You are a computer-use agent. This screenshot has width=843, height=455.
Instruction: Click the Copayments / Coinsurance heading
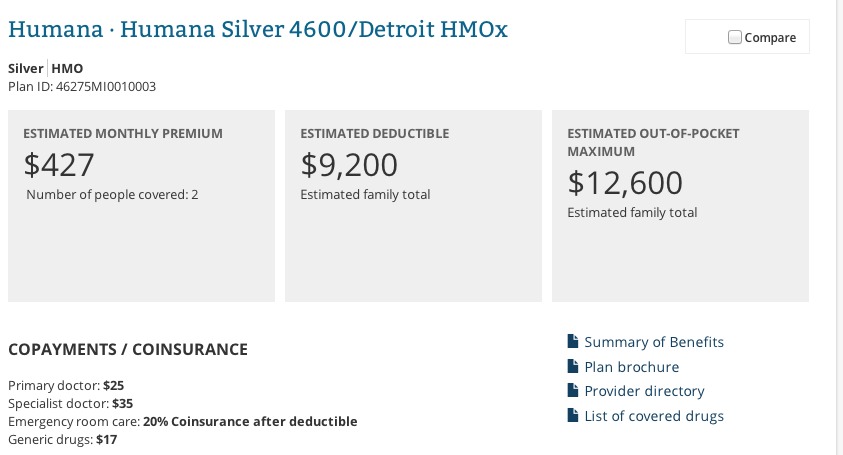tap(128, 349)
